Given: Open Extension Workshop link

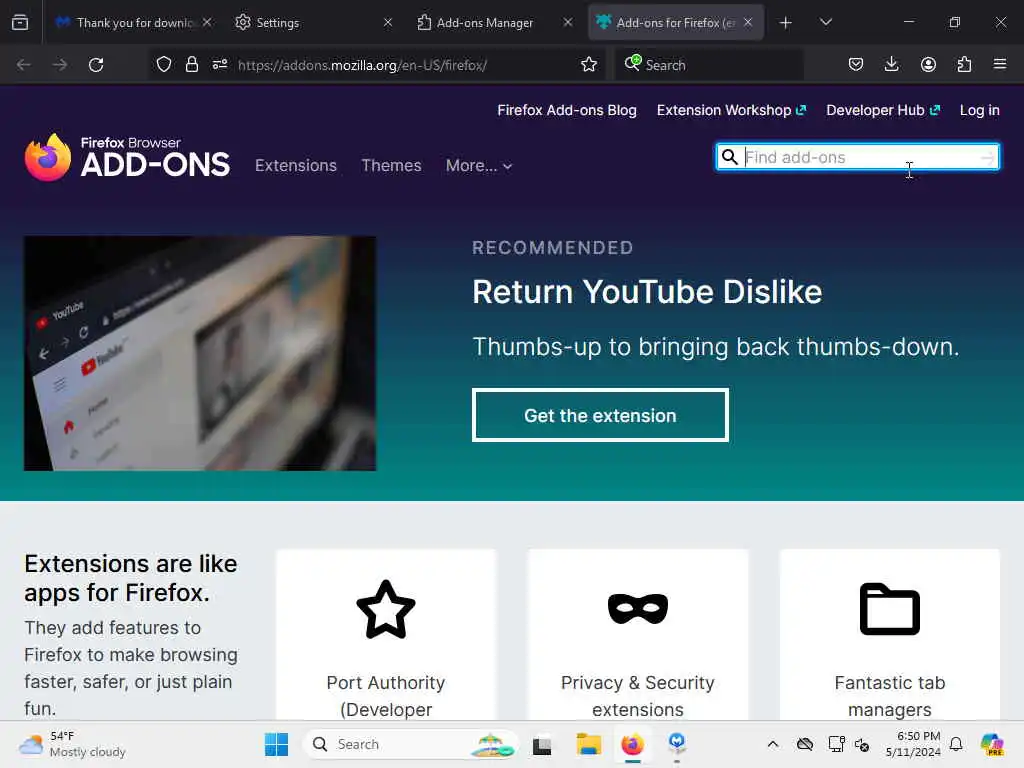Looking at the screenshot, I should pyautogui.click(x=731, y=110).
